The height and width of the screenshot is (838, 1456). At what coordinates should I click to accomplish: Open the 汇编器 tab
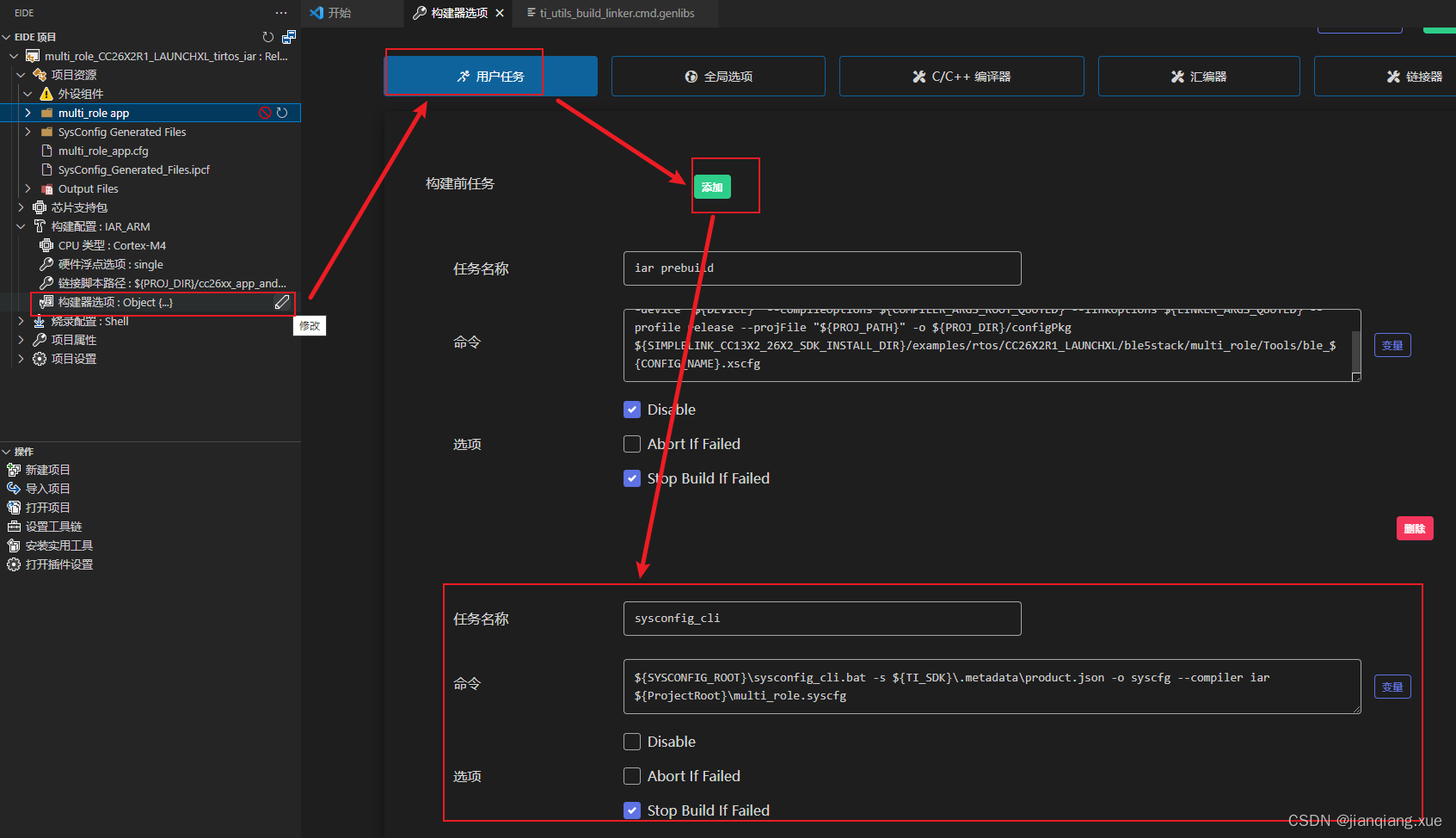(1199, 77)
